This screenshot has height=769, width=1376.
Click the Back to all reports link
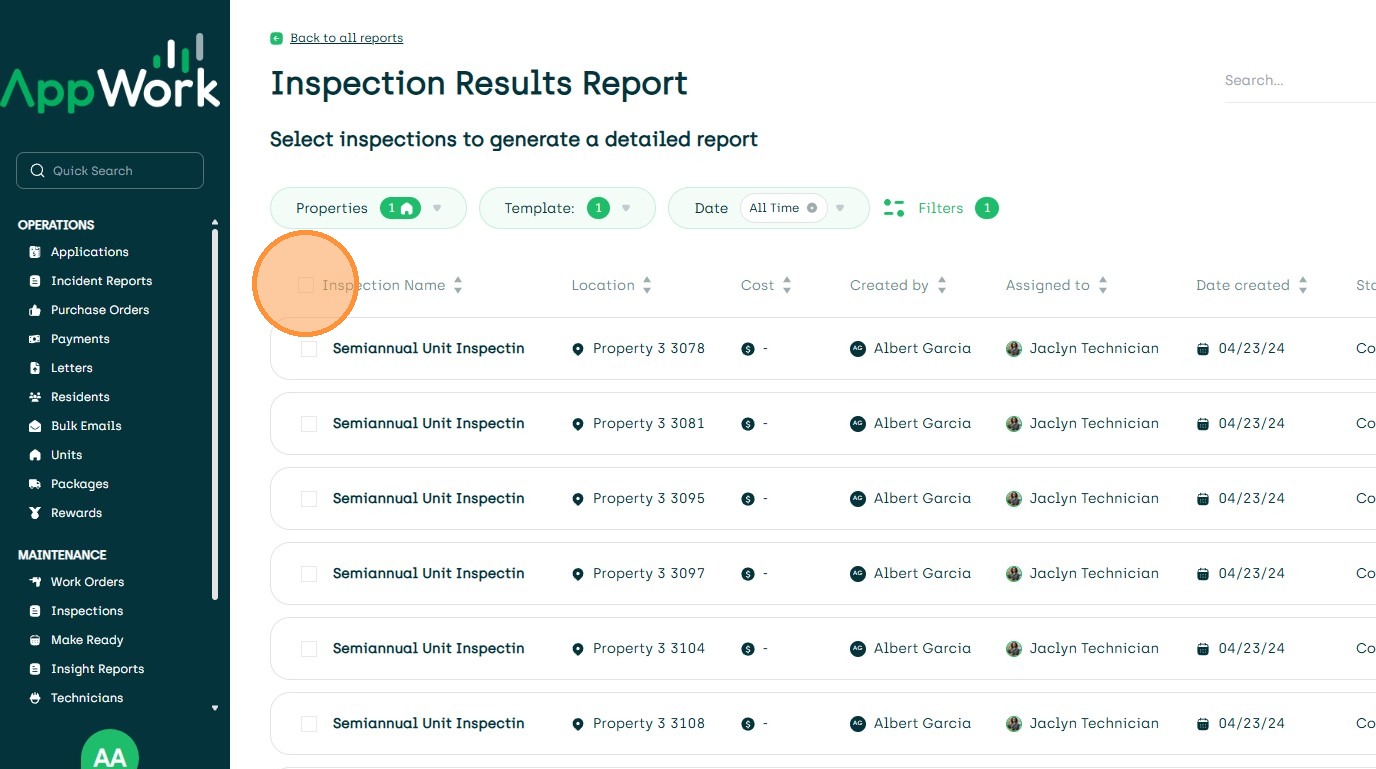point(346,38)
